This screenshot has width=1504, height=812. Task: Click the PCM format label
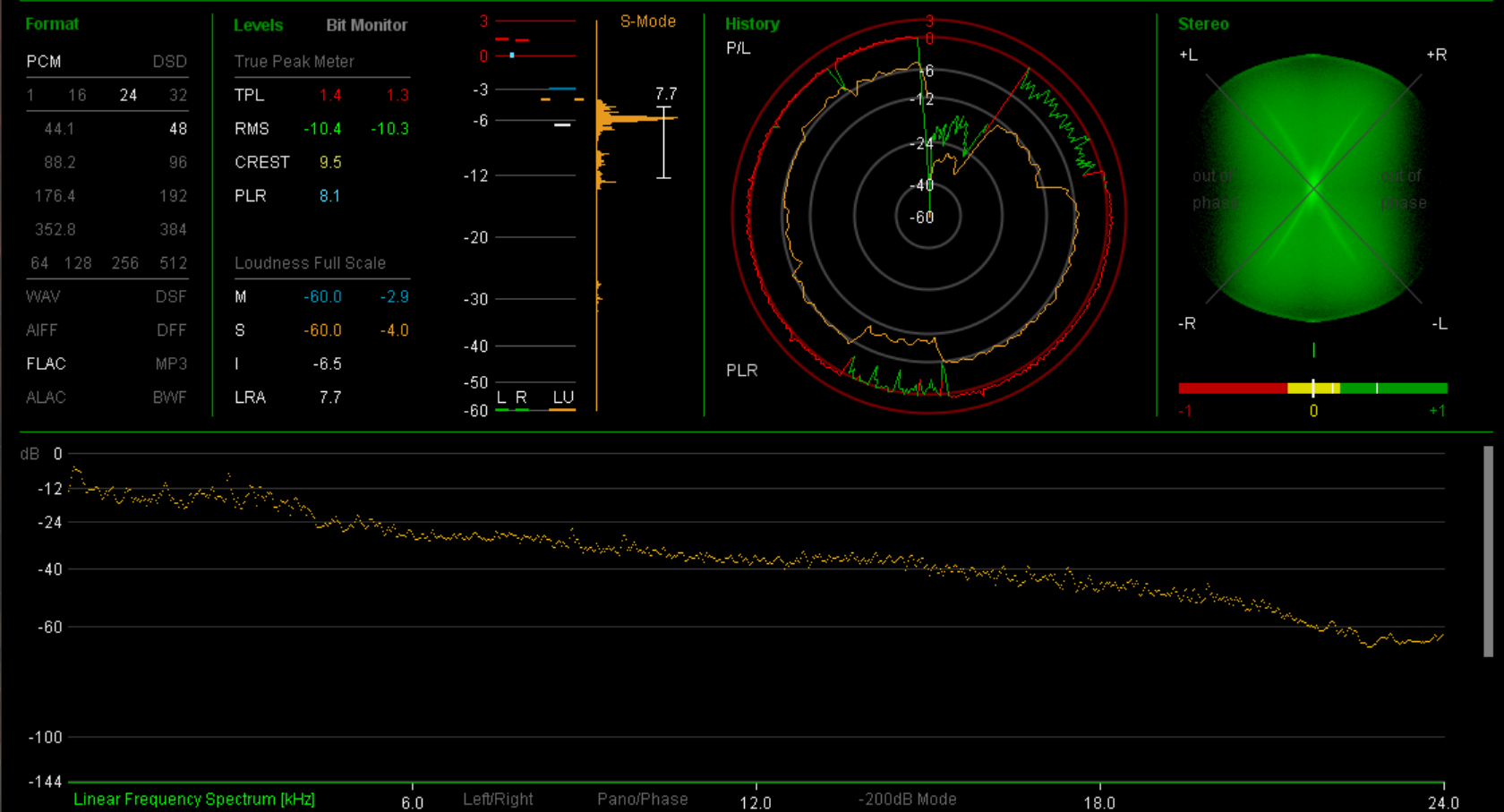tap(44, 62)
